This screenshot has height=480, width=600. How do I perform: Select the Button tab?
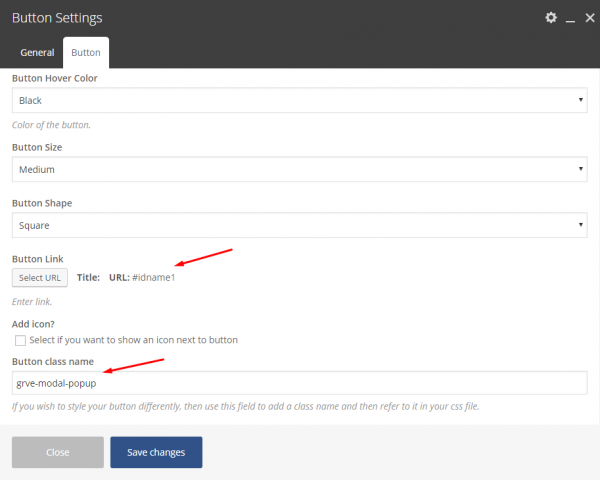click(x=85, y=52)
